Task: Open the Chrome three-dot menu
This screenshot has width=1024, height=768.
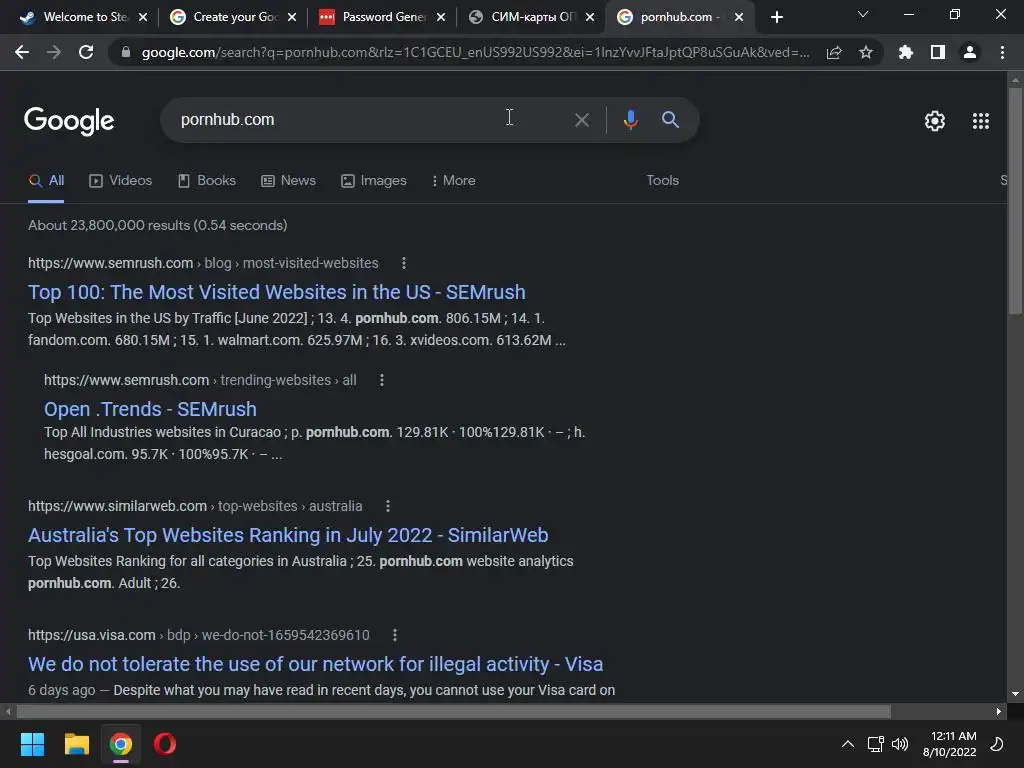Action: (1002, 52)
